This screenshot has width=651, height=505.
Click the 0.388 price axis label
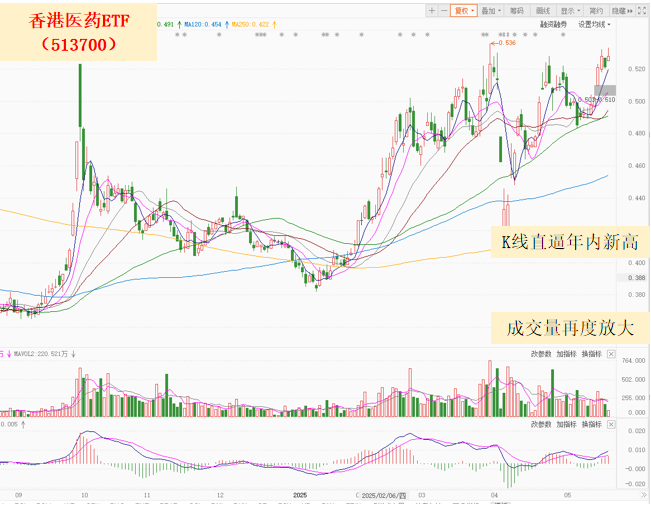pos(635,278)
